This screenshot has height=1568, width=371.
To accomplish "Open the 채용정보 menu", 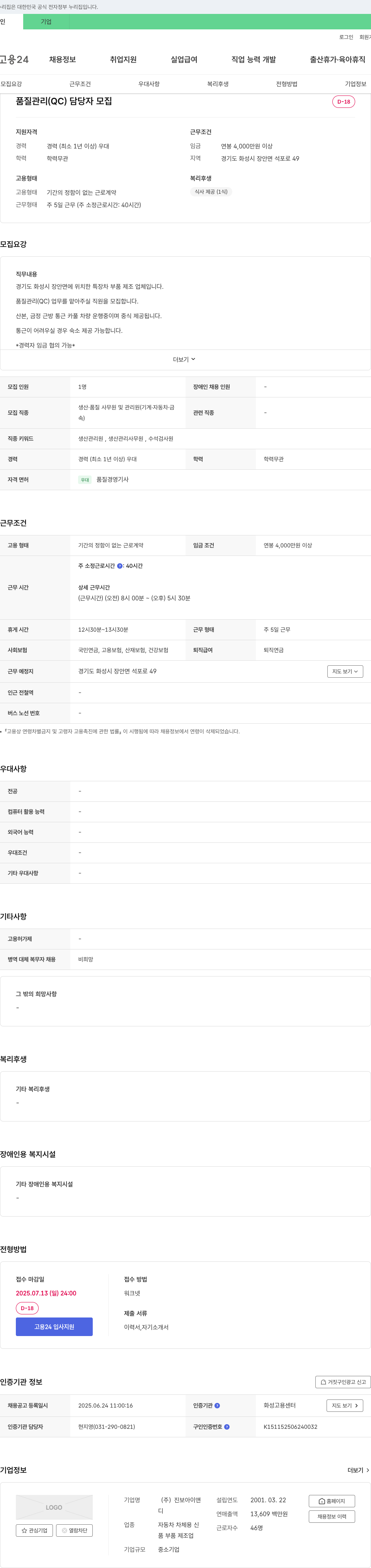I will [63, 60].
